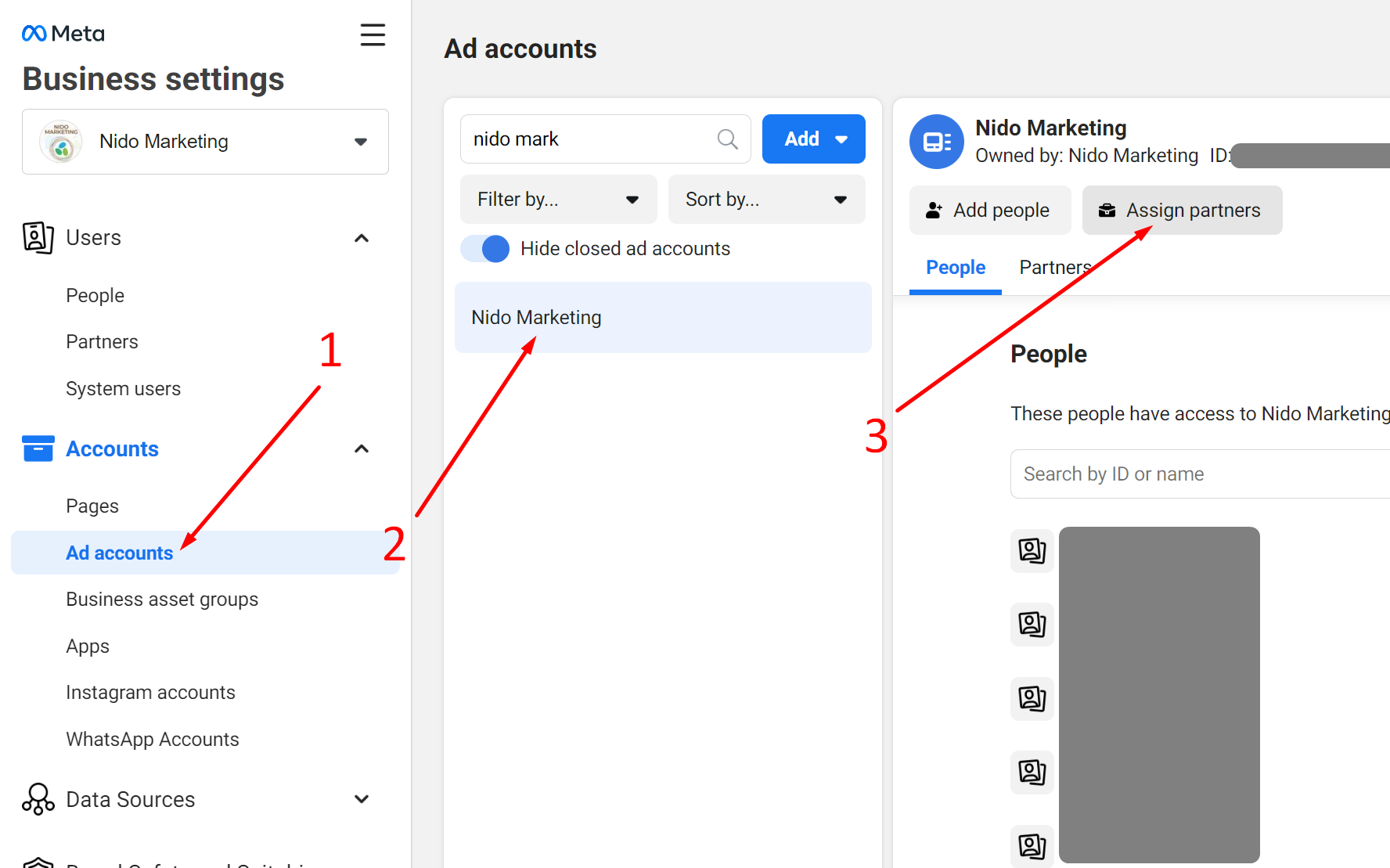Open People under Users
The width and height of the screenshot is (1390, 868).
95,296
